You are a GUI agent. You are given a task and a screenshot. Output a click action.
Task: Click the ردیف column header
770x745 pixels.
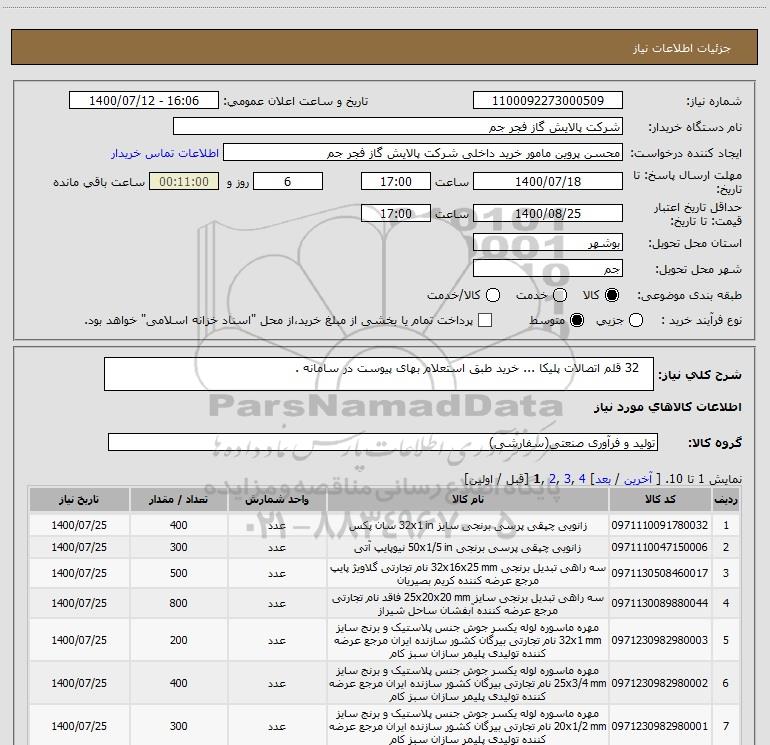[x=726, y=499]
